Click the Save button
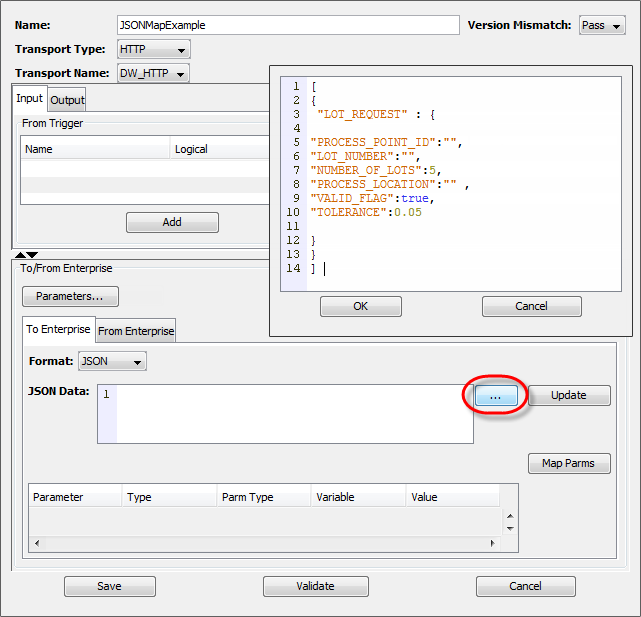Image resolution: width=641 pixels, height=617 pixels. point(109,586)
